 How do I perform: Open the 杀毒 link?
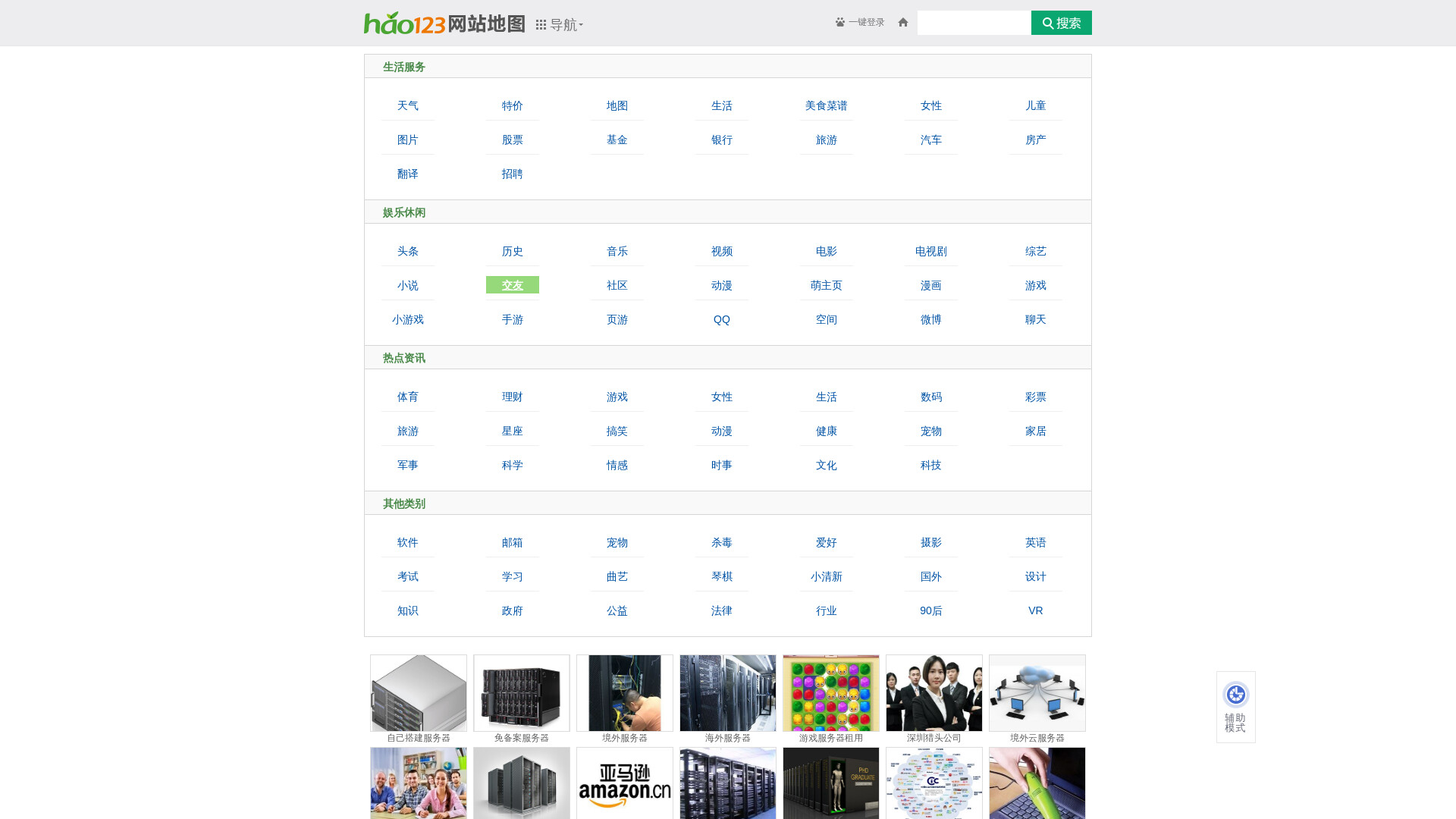point(722,542)
